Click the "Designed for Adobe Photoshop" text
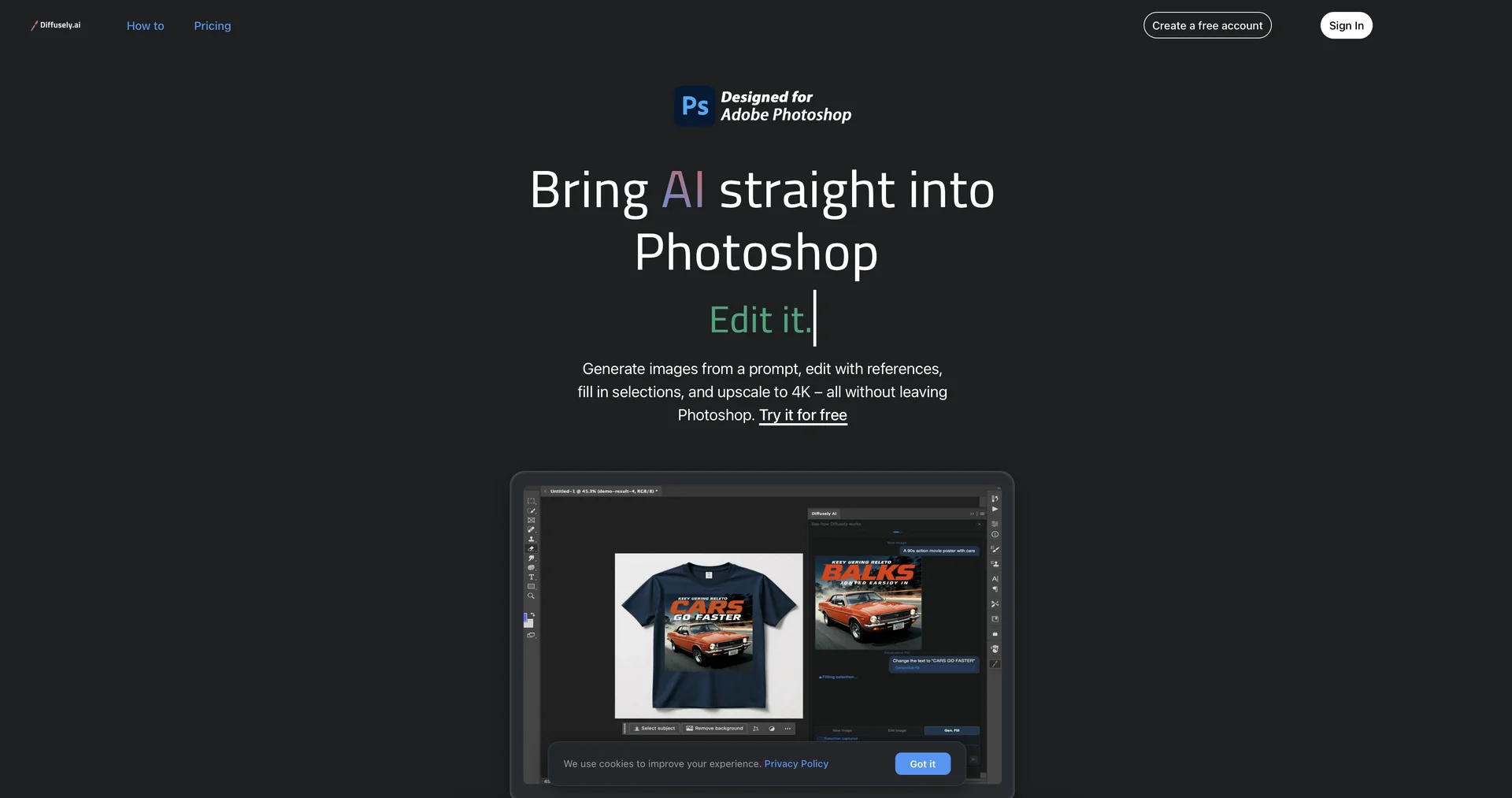This screenshot has height=798, width=1512. coord(786,106)
